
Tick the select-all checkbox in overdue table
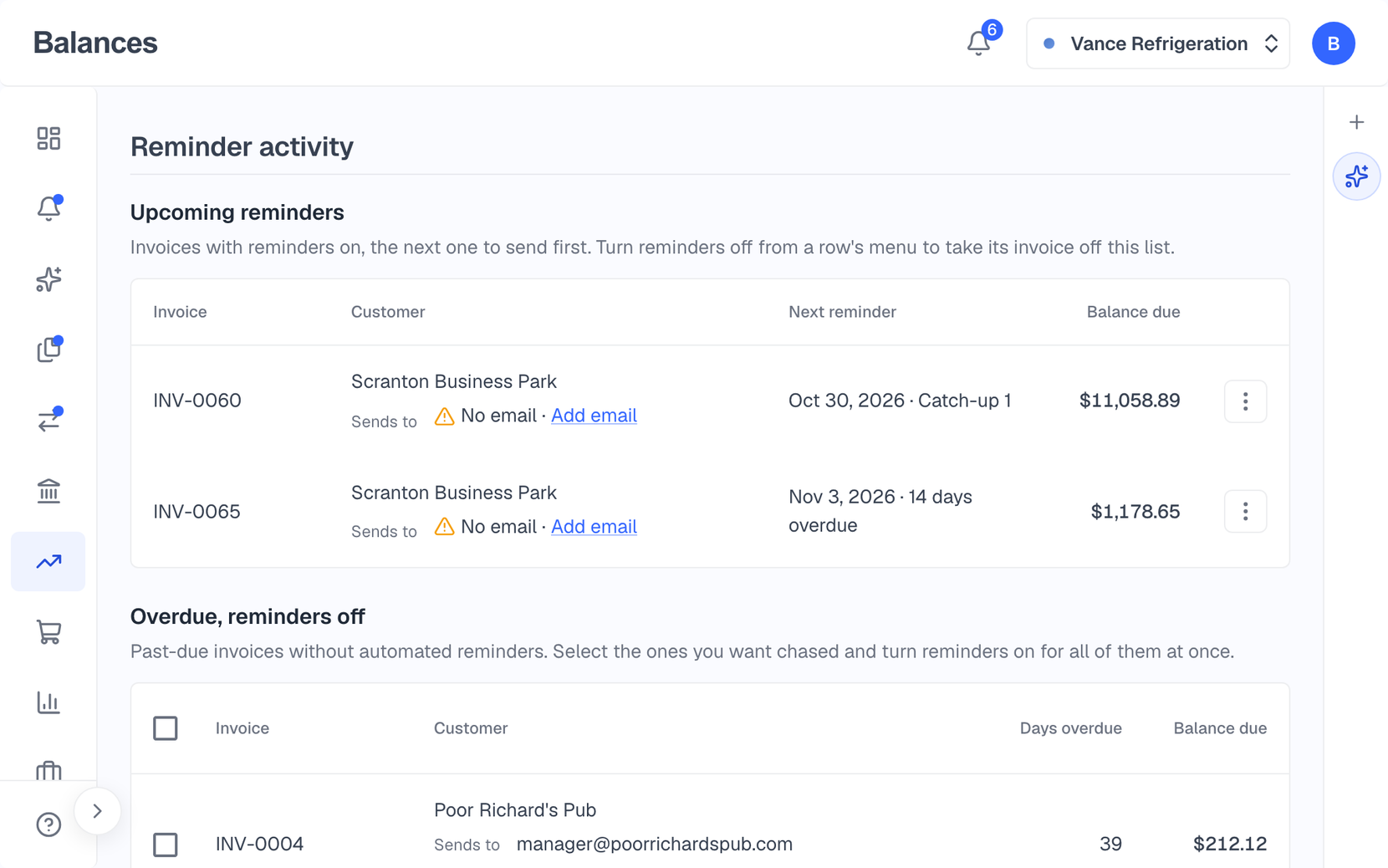pos(166,728)
